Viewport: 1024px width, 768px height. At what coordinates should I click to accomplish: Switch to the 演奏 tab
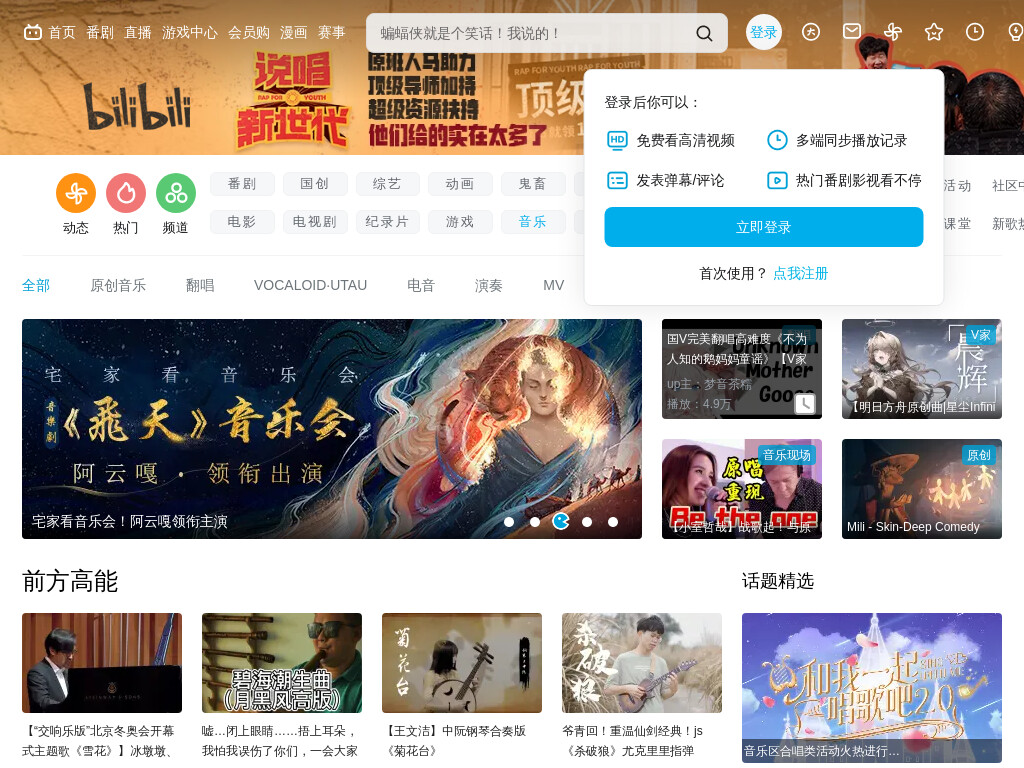coord(488,285)
